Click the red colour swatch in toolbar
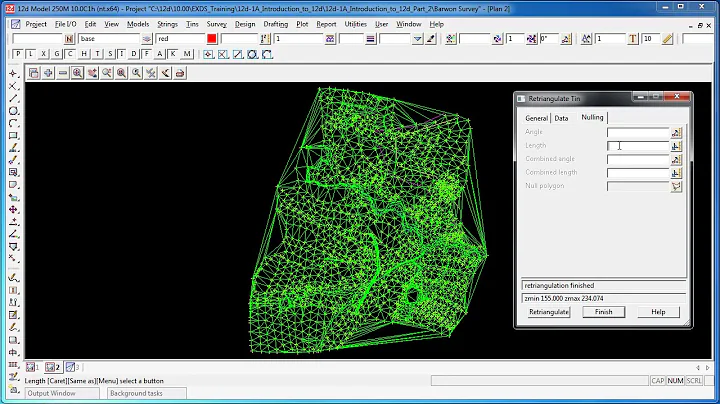720x404 pixels. point(212,39)
